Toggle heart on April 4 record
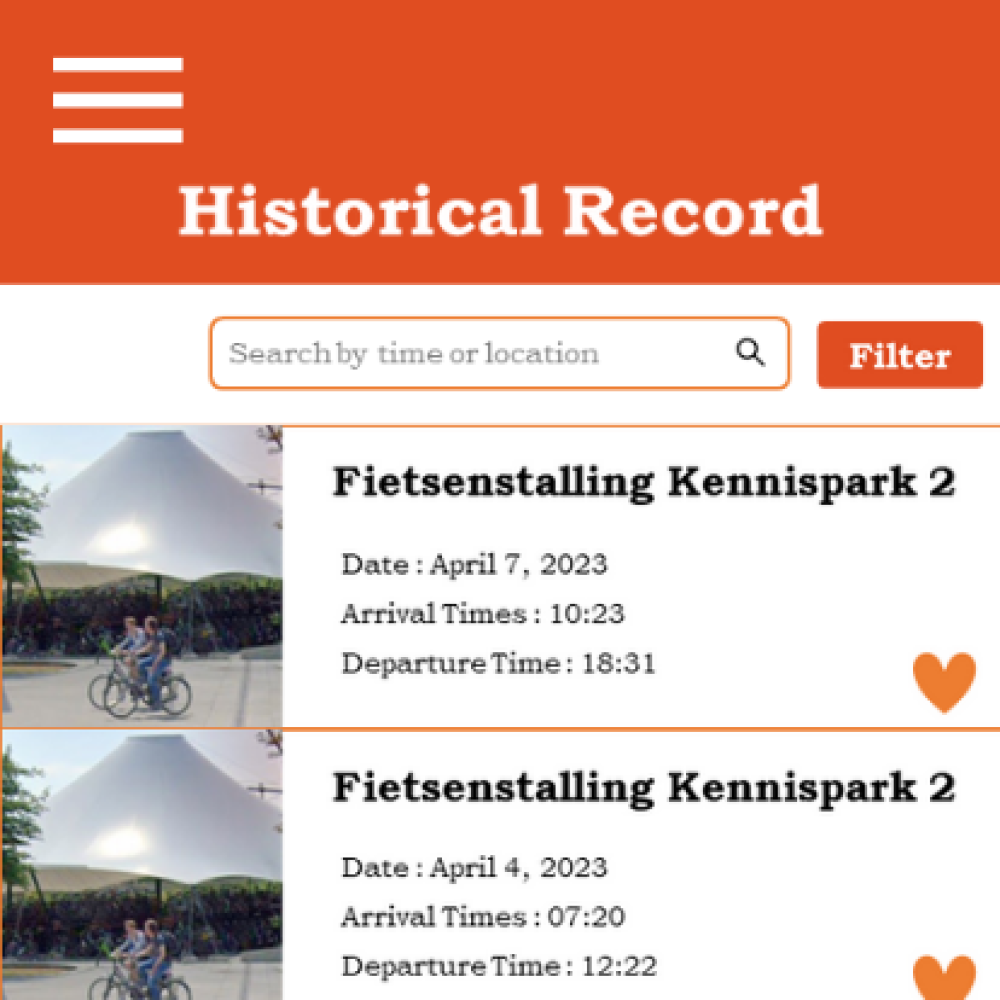This screenshot has height=1000, width=1000. pos(944,978)
